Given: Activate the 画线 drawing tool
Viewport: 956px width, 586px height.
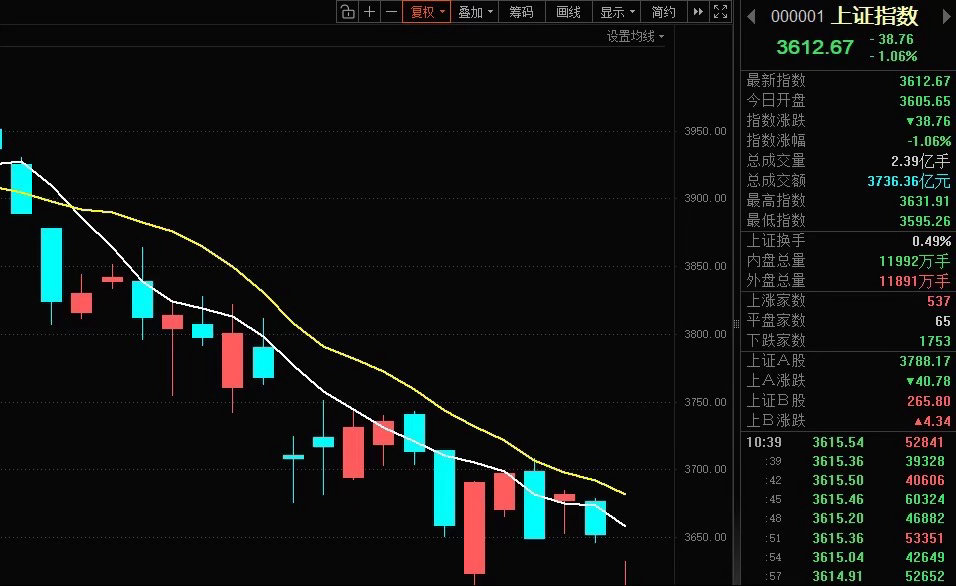Looking at the screenshot, I should tap(568, 12).
